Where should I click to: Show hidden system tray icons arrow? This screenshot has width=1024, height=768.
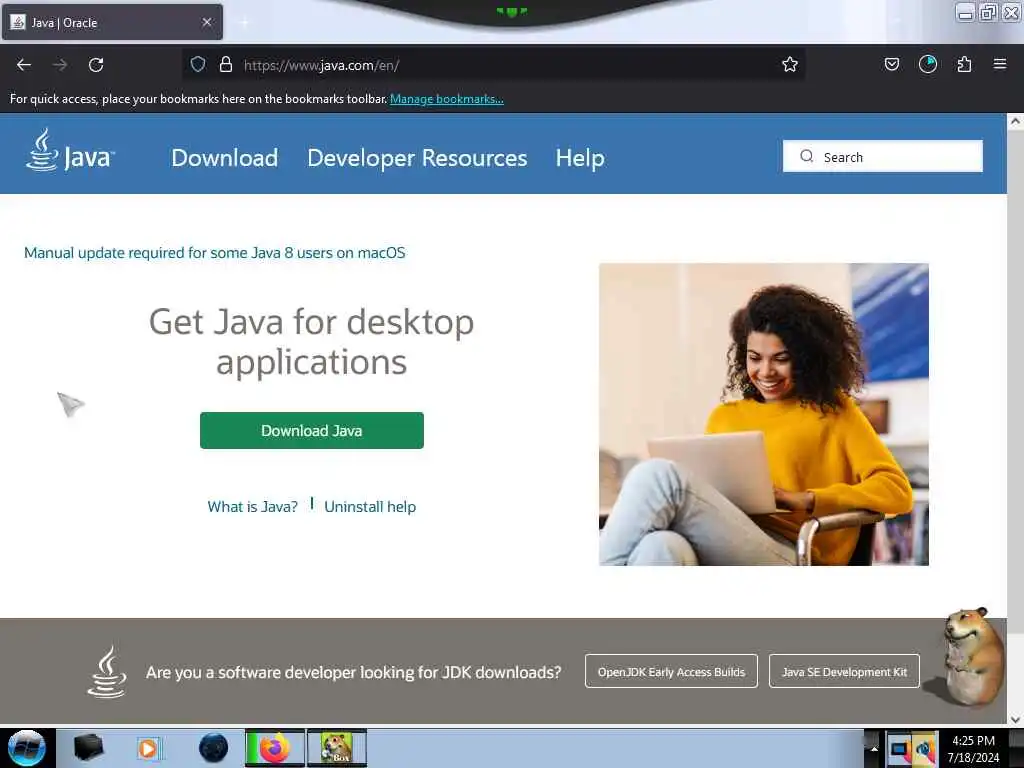point(874,748)
